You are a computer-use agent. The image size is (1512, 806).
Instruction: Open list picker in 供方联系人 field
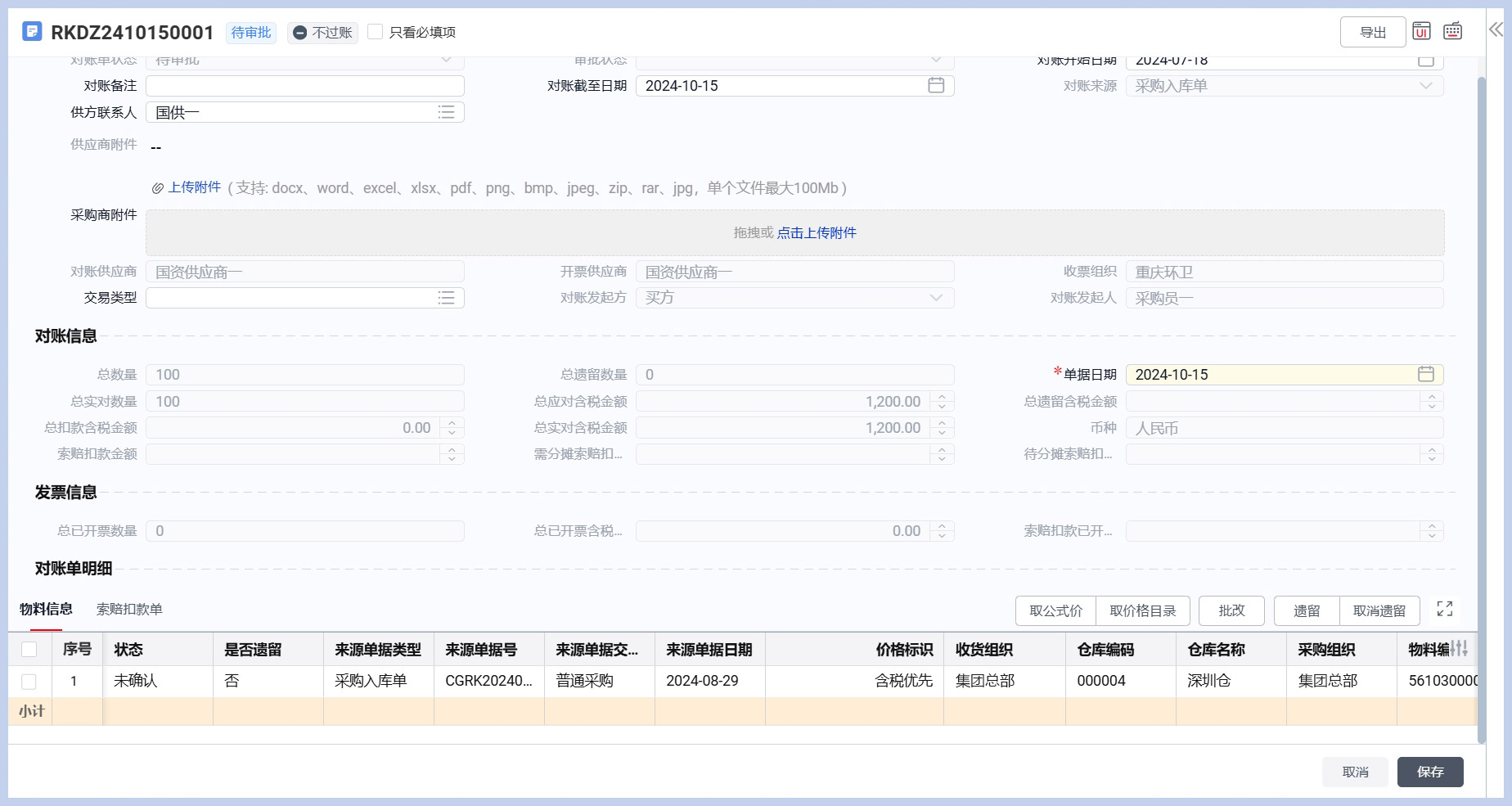tap(446, 112)
